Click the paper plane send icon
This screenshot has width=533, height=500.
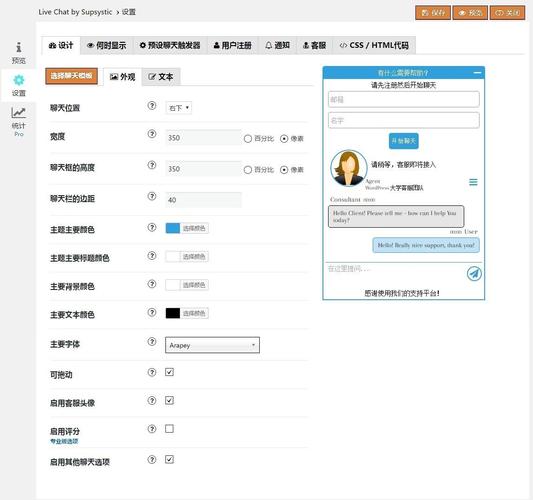(474, 274)
